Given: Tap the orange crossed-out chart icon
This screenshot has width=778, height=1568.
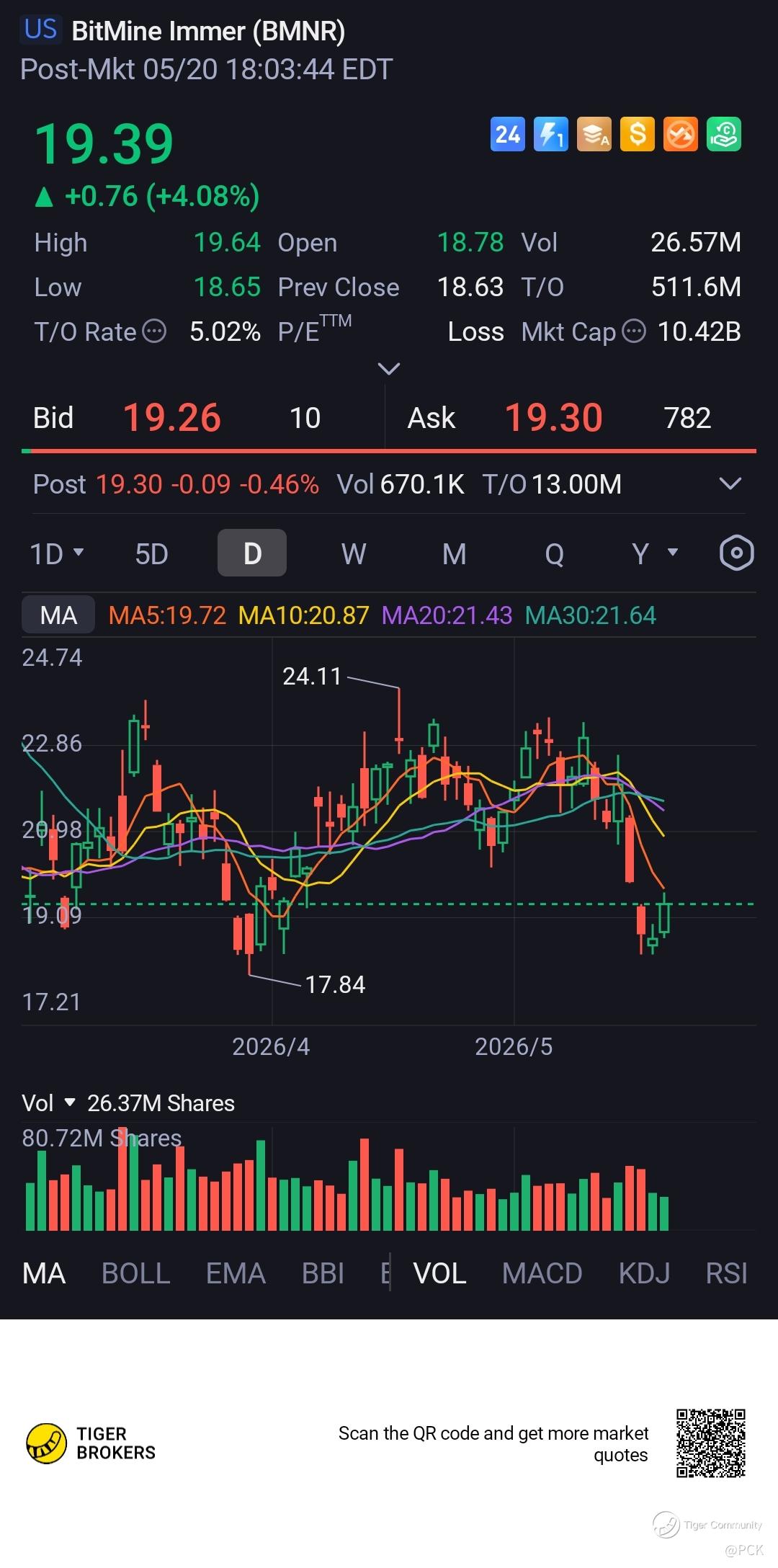Looking at the screenshot, I should click(681, 134).
